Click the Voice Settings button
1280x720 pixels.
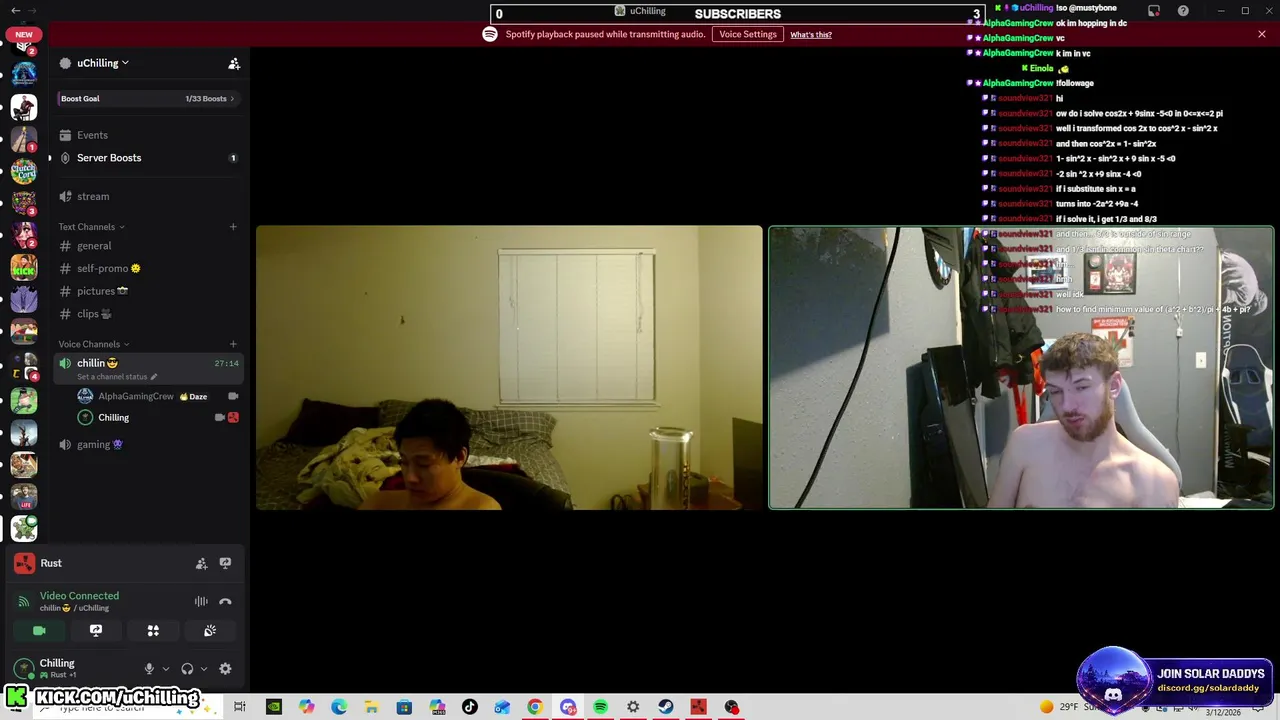[x=748, y=34]
